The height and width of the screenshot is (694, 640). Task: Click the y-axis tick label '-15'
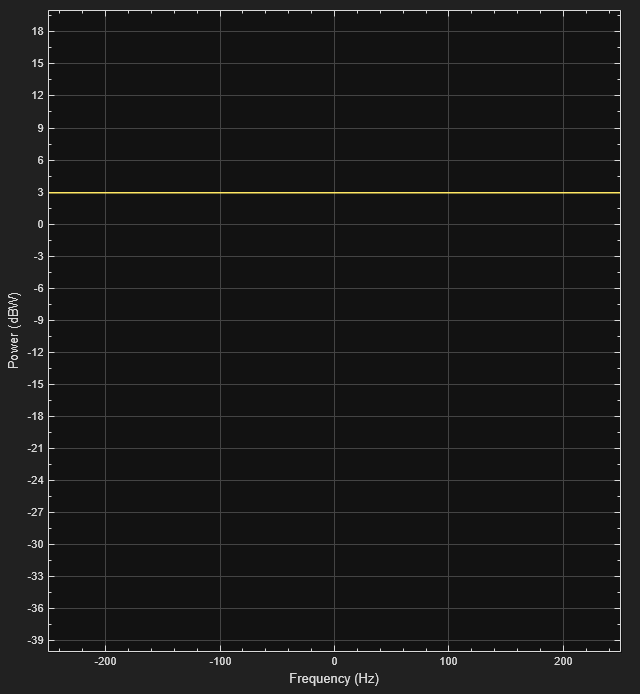(x=36, y=385)
